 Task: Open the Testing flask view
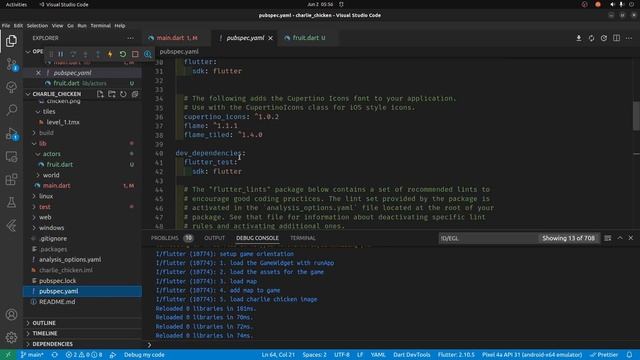[11, 202]
